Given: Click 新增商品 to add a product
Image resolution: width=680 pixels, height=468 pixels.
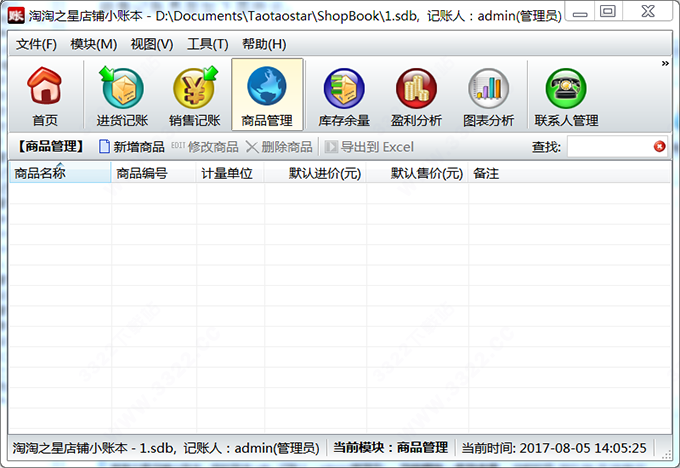Looking at the screenshot, I should (131, 147).
